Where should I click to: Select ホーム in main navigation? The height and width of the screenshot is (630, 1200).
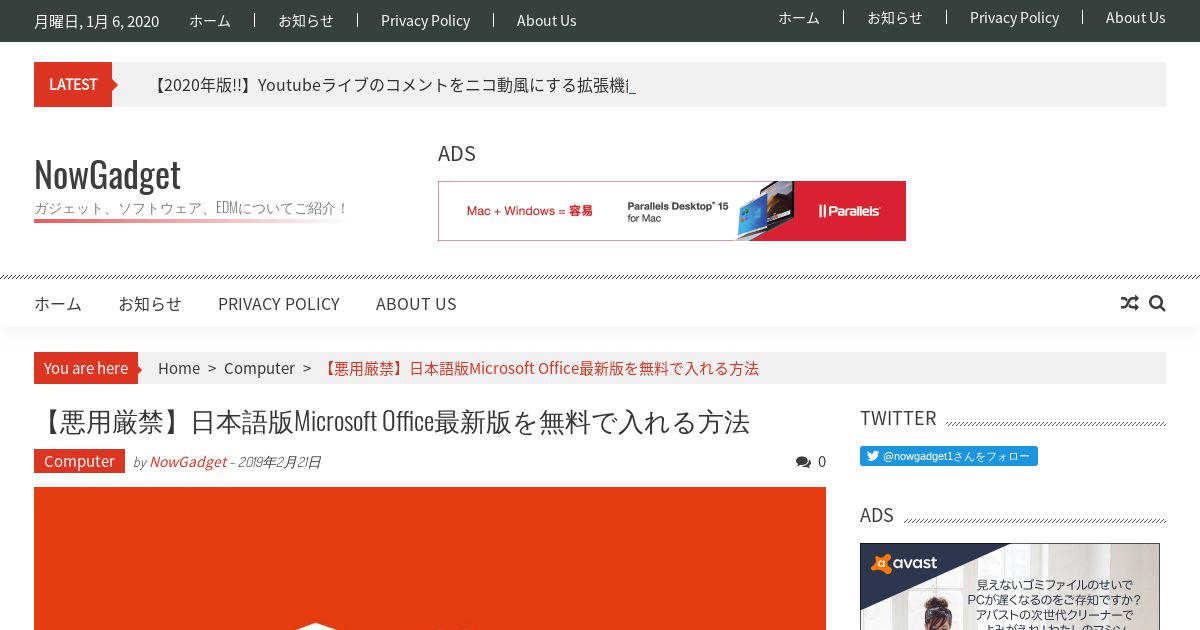click(x=58, y=304)
